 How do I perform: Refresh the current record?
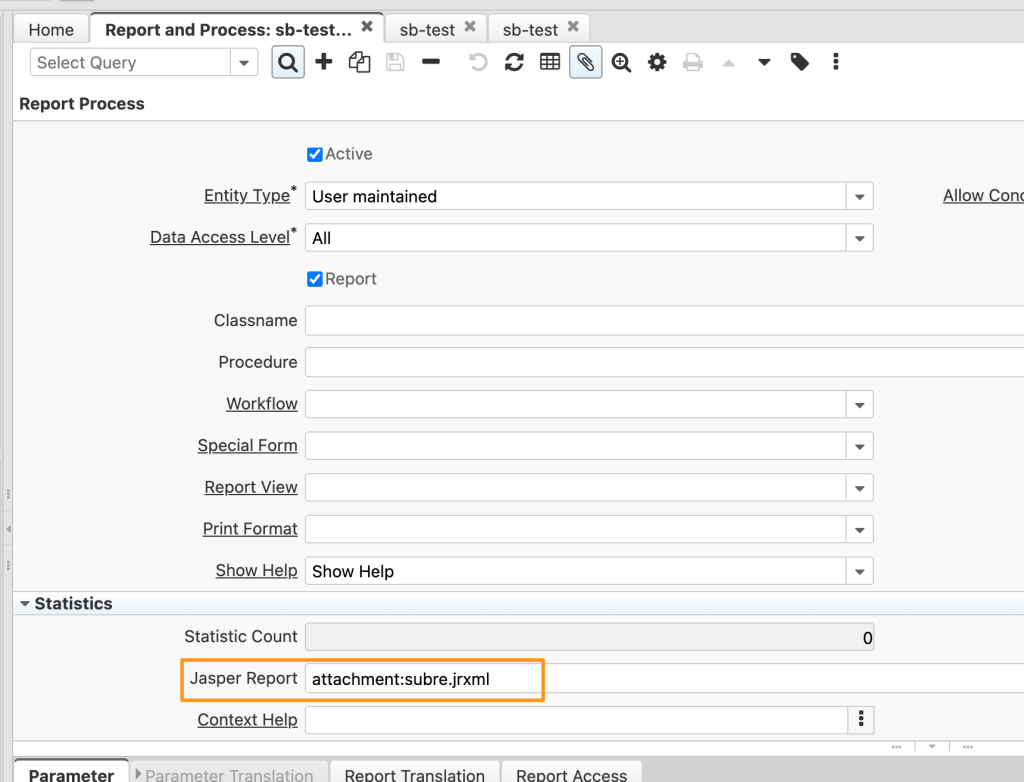(x=513, y=61)
